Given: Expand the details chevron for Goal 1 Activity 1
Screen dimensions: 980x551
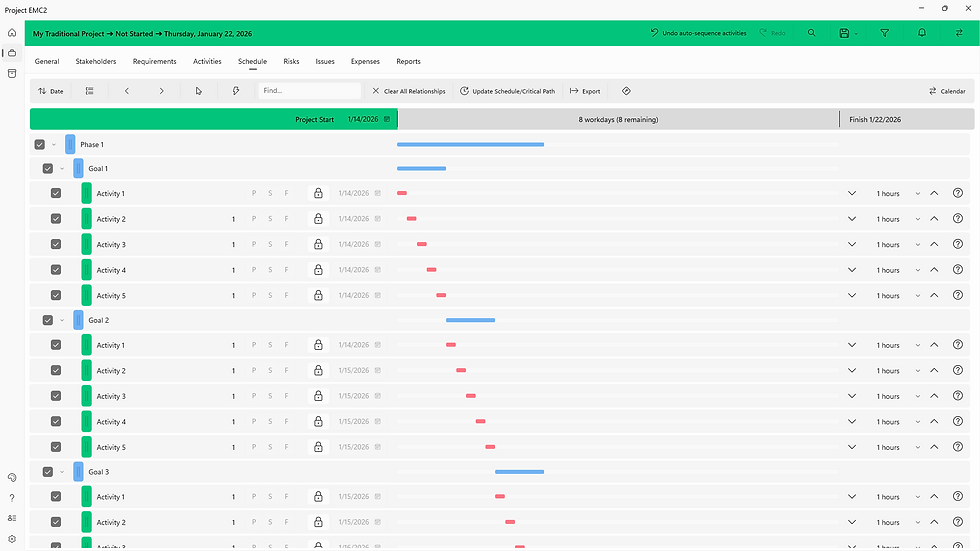Looking at the screenshot, I should pyautogui.click(x=852, y=193).
